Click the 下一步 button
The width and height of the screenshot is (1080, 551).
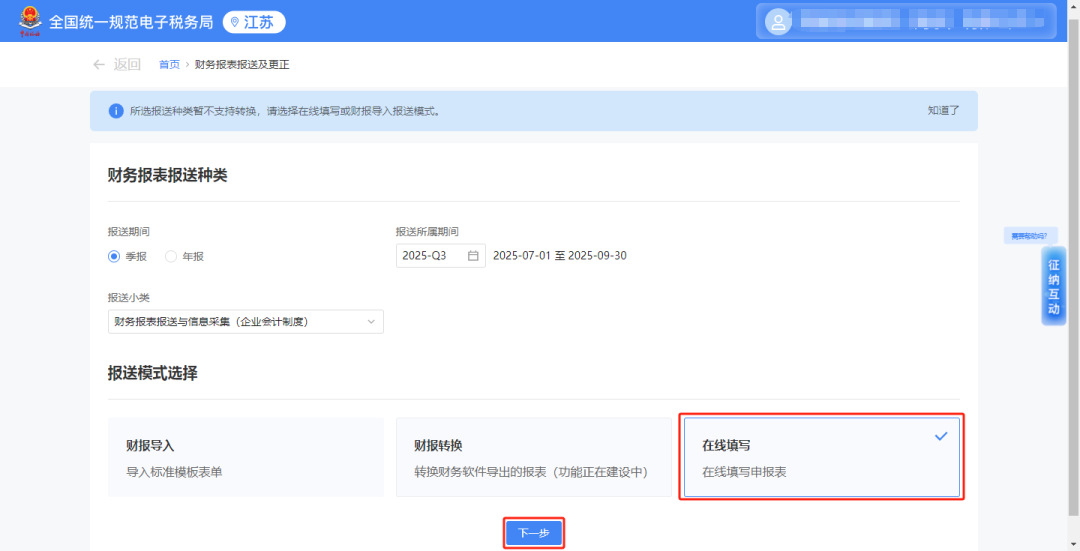click(533, 533)
